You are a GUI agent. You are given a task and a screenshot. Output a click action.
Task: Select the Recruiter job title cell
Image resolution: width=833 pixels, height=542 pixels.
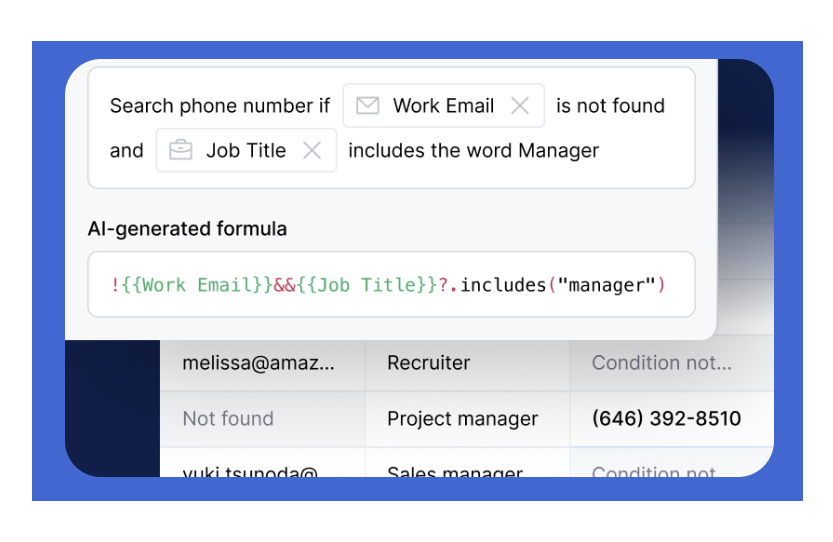point(428,363)
